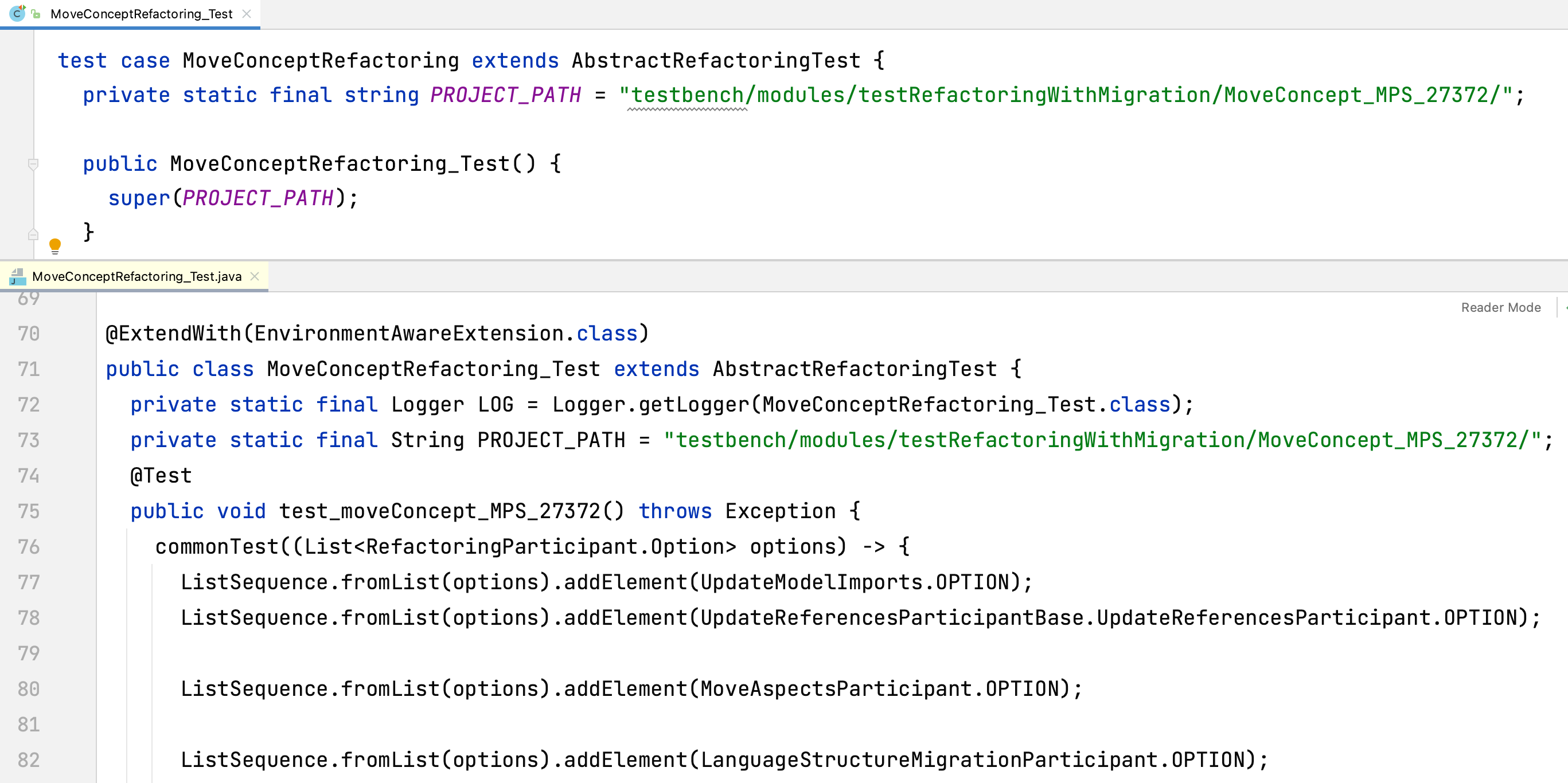1568x783 pixels.
Task: Click line number 71 in the gutter
Action: point(29,369)
